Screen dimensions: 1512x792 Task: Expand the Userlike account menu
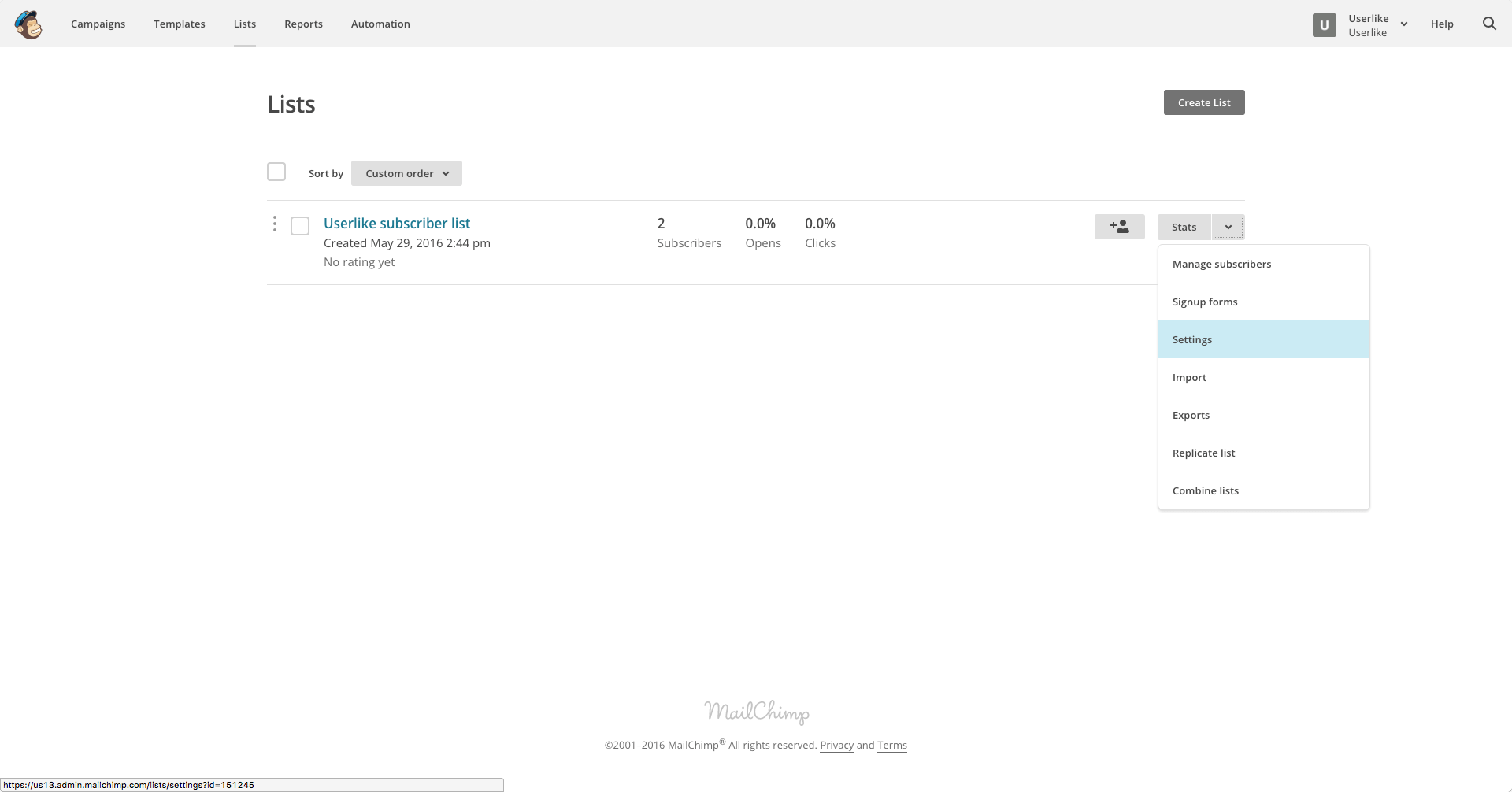pyautogui.click(x=1403, y=24)
